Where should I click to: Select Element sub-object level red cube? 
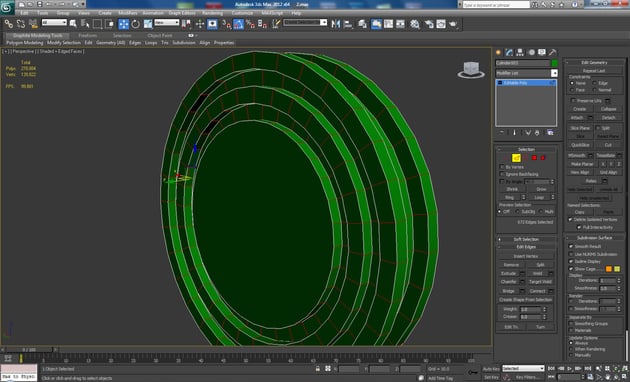543,158
